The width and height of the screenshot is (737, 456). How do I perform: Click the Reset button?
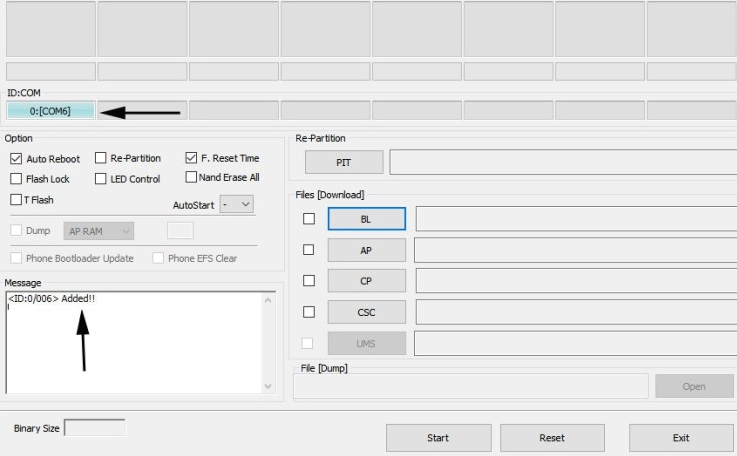click(x=552, y=438)
